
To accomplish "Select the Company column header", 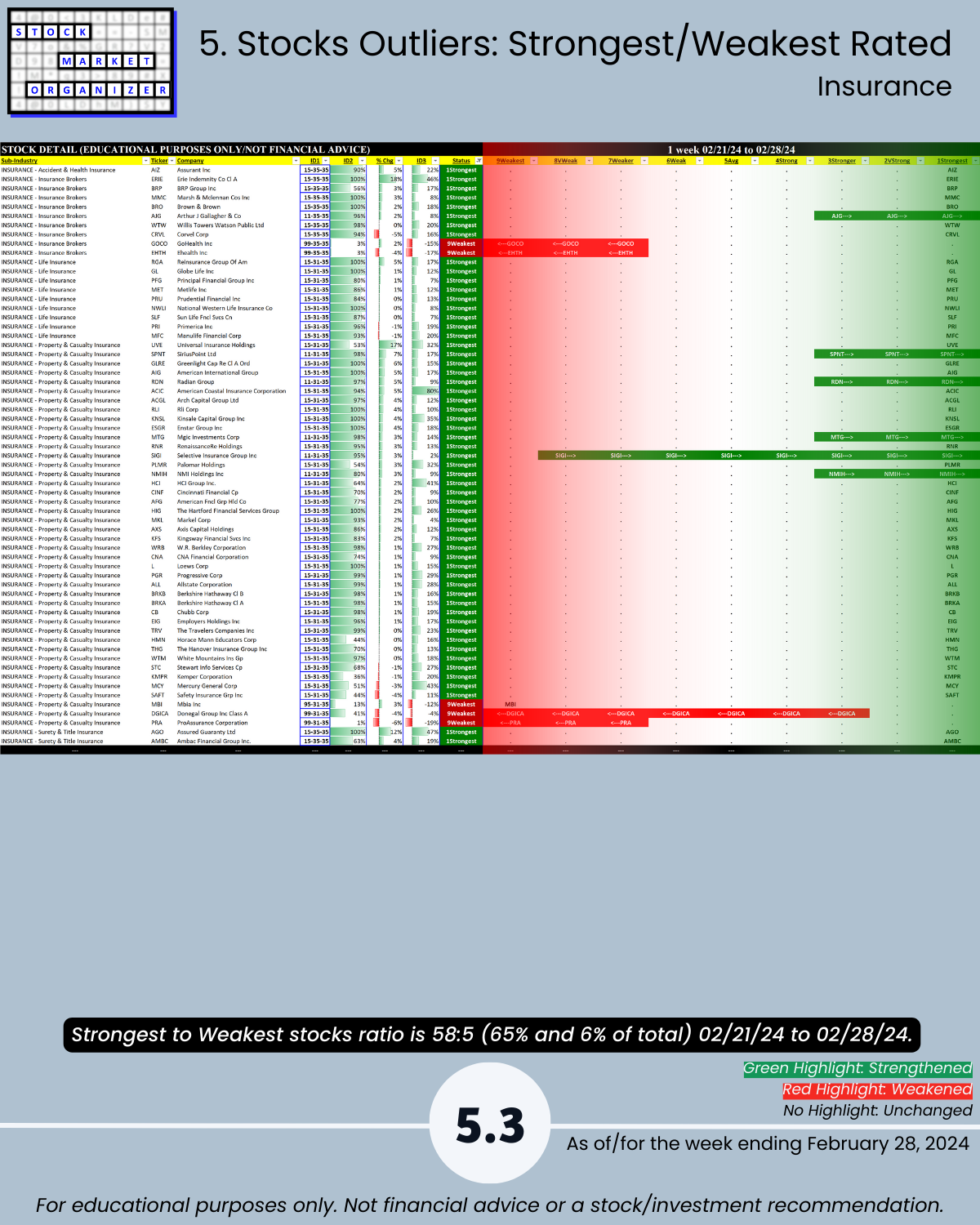I will [x=238, y=161].
